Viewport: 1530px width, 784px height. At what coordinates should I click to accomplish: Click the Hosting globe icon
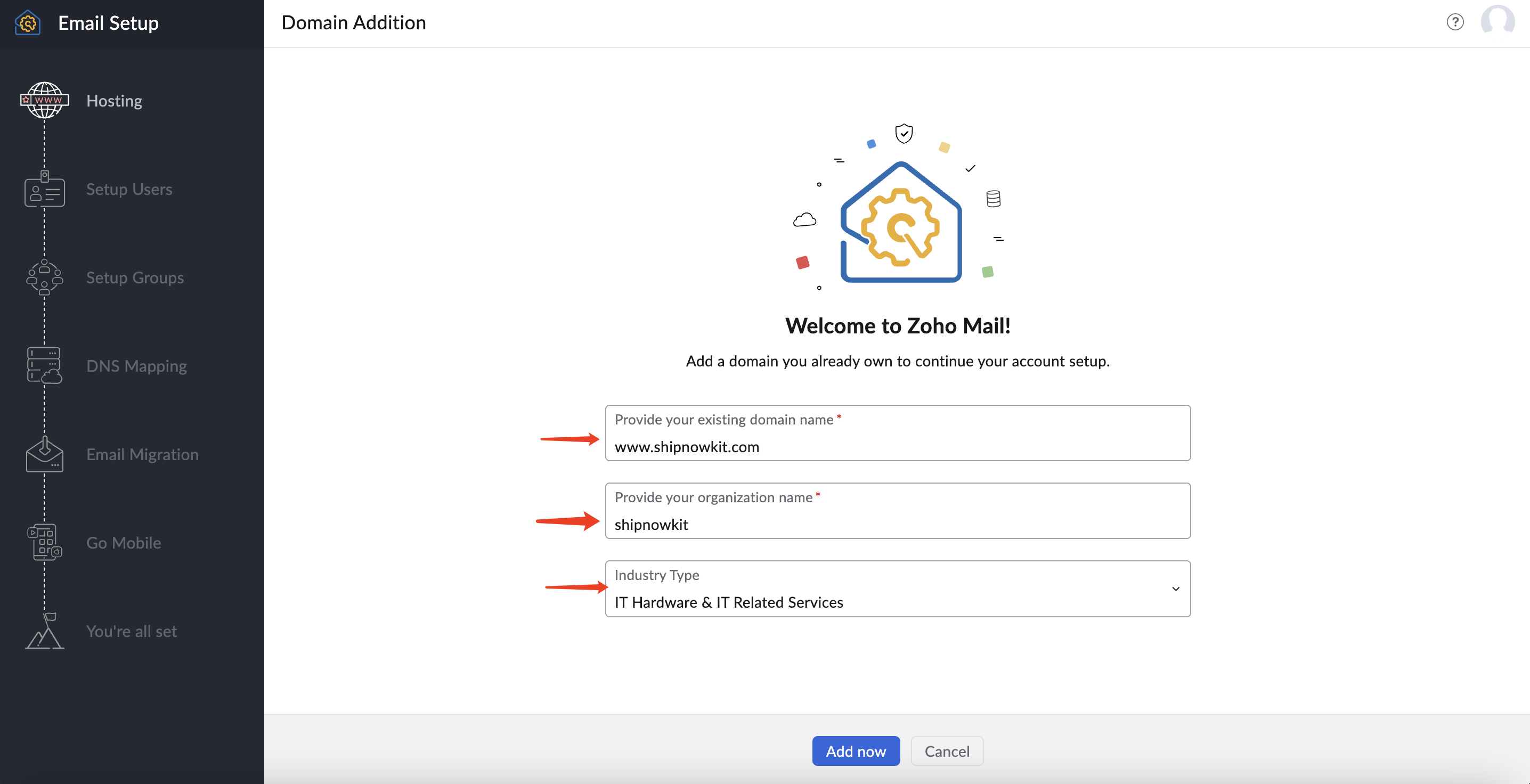(45, 100)
